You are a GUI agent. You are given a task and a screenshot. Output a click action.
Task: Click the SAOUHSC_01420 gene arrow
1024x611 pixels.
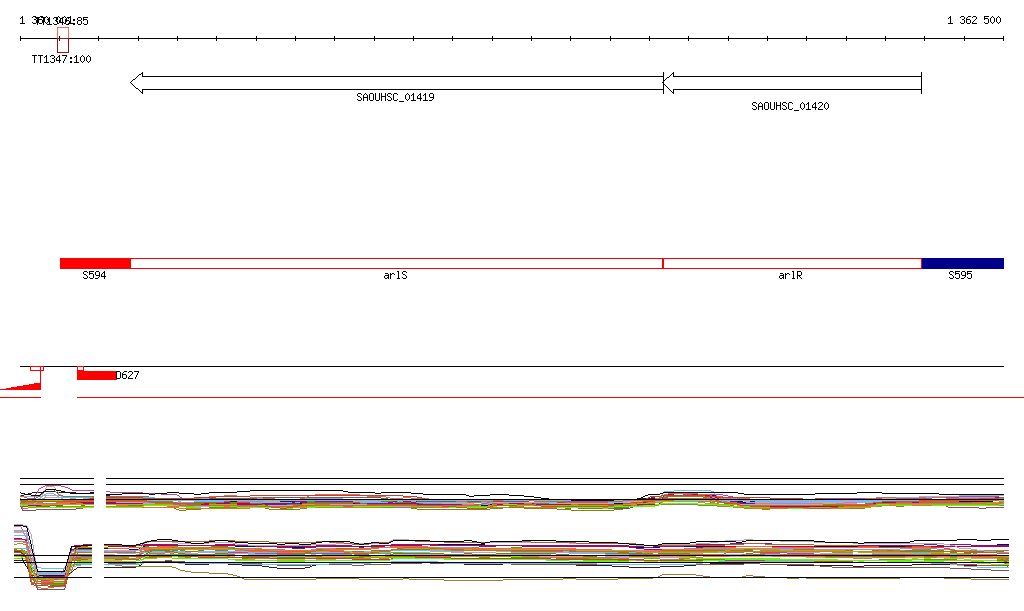coord(792,83)
